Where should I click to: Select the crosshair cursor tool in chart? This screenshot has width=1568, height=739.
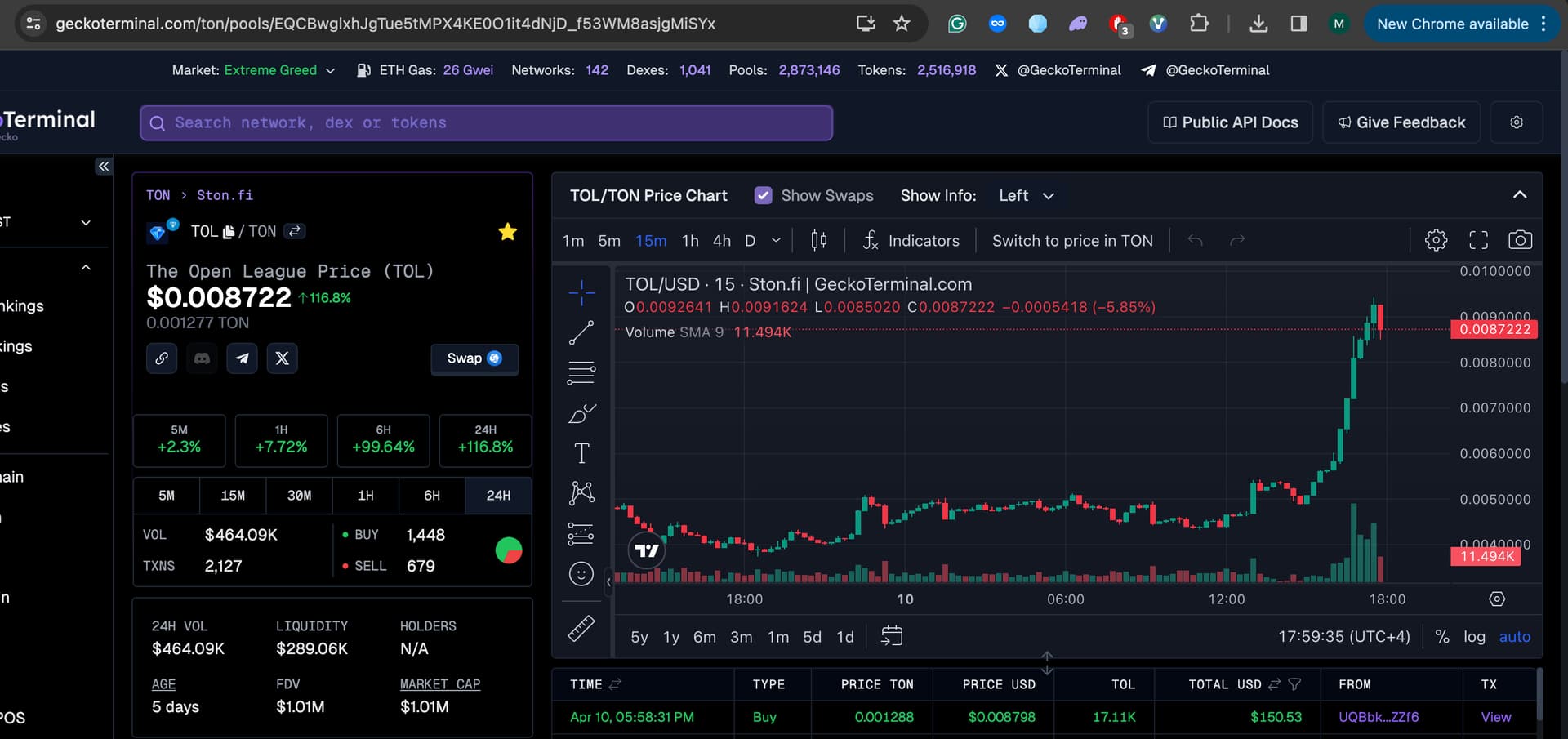coord(581,292)
